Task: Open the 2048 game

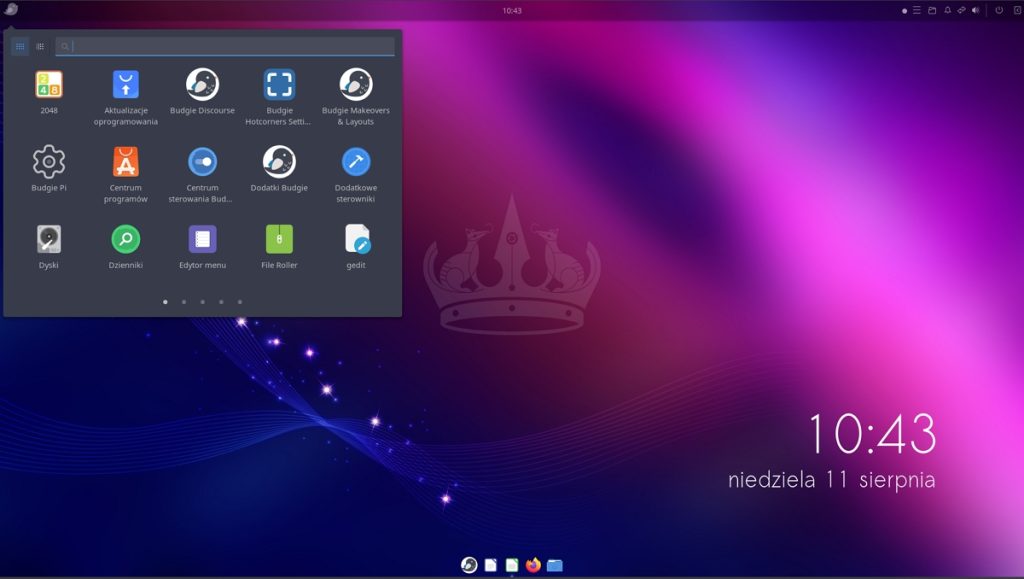Action: tap(47, 85)
